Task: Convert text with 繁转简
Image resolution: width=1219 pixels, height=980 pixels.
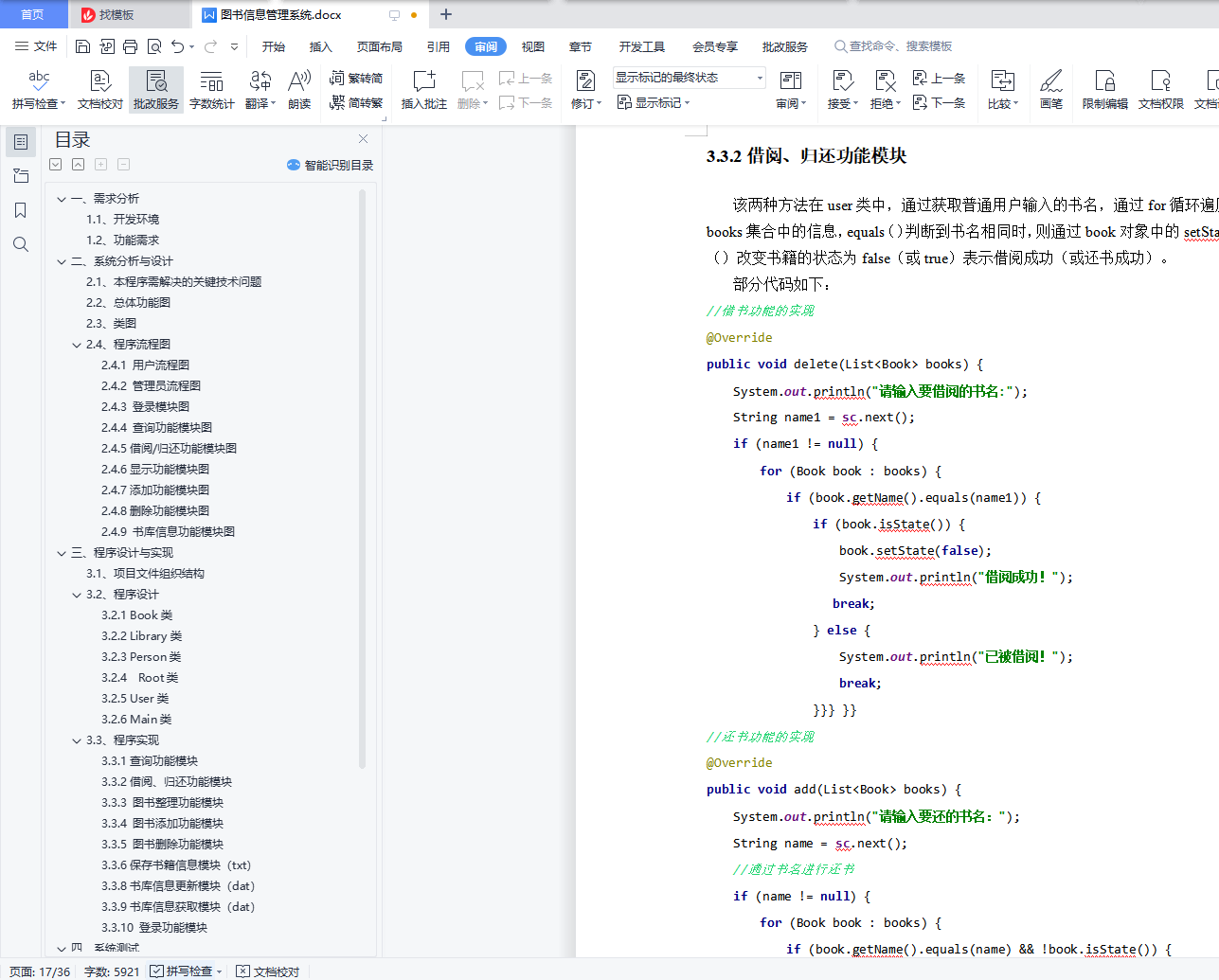Action: click(356, 78)
